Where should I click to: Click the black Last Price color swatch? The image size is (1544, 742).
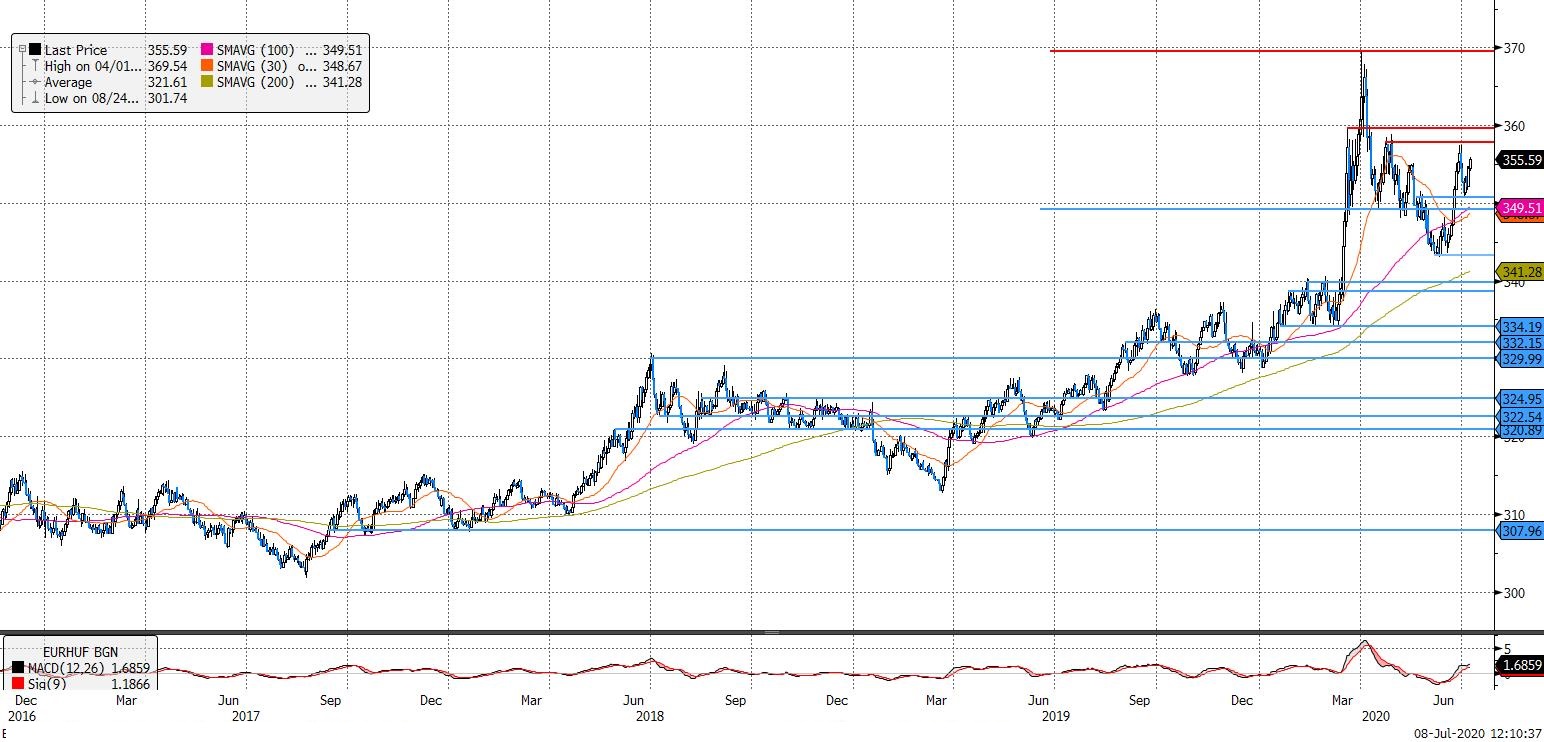35,50
